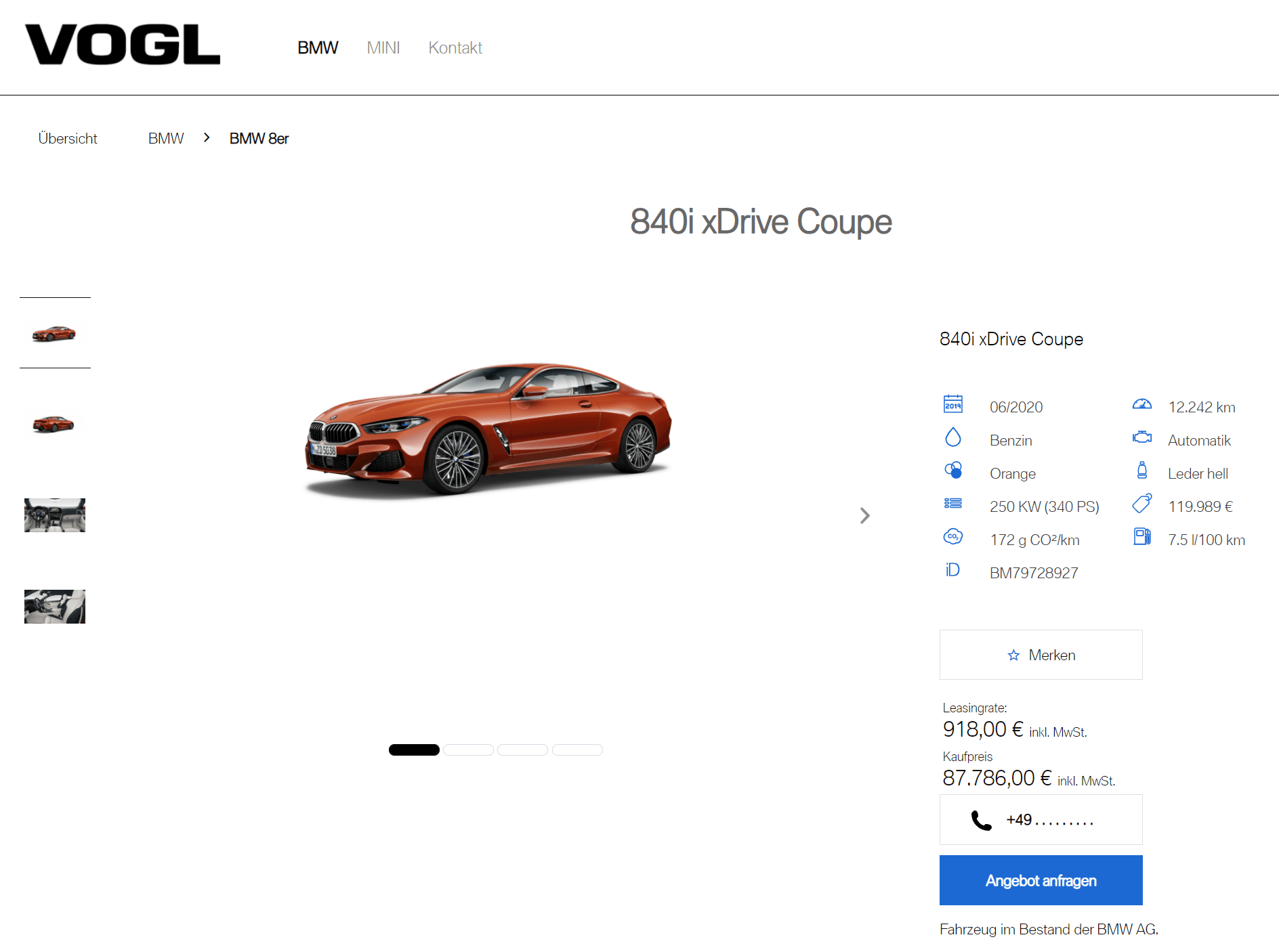Go to Übersicht link

coord(68,138)
